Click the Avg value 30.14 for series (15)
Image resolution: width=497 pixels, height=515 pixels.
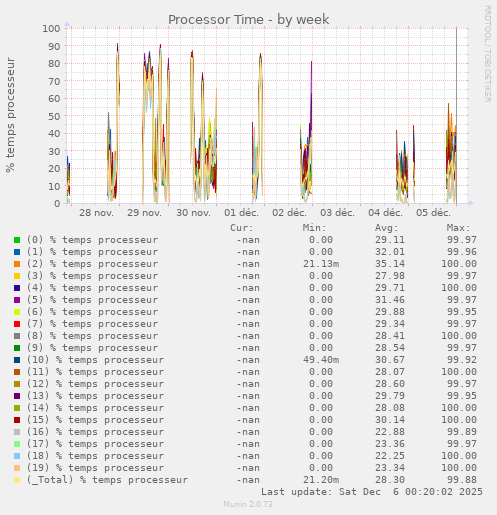[x=390, y=420]
